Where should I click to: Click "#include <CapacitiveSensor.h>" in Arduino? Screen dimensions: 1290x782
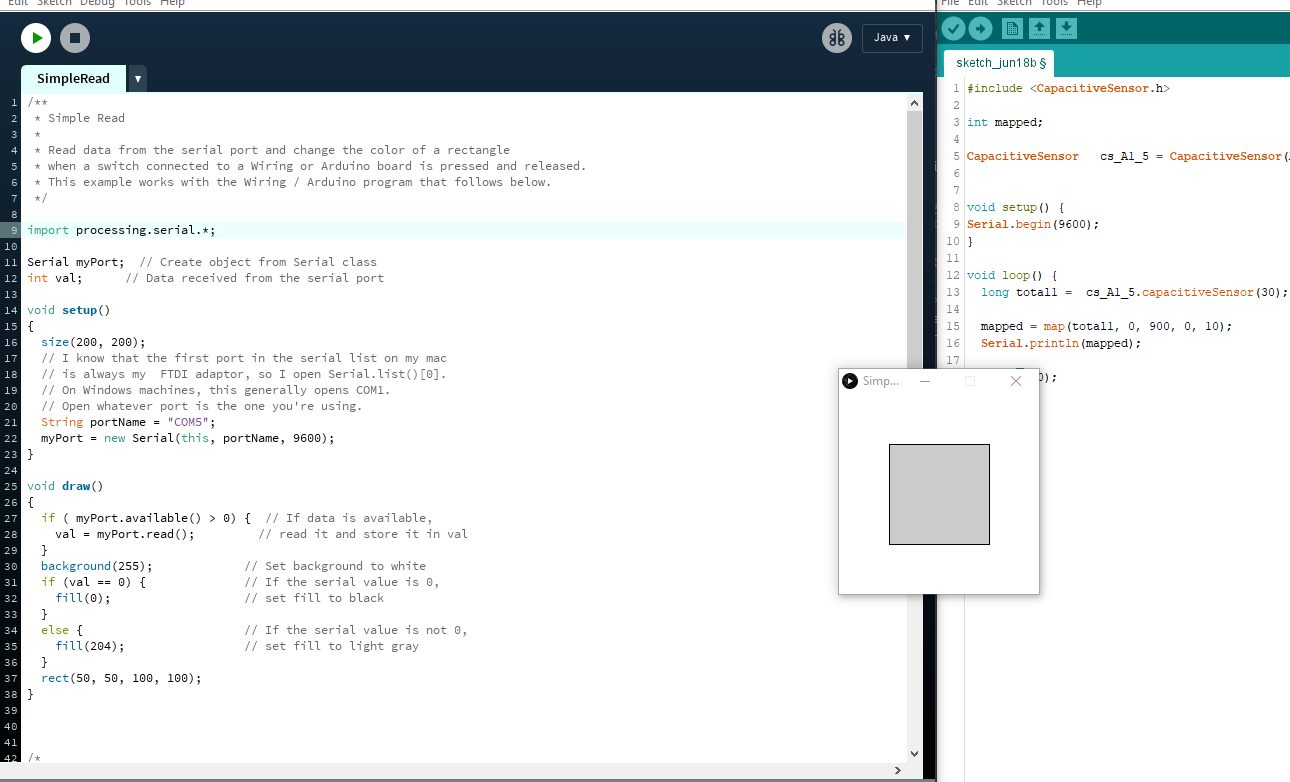point(1068,88)
